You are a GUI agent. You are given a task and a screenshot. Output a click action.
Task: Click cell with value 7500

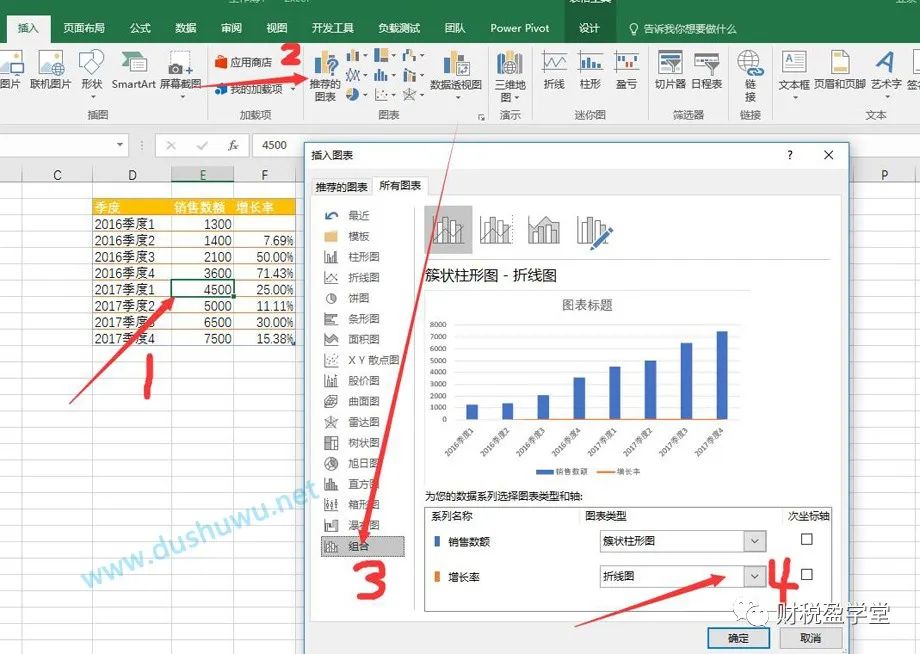[202, 338]
